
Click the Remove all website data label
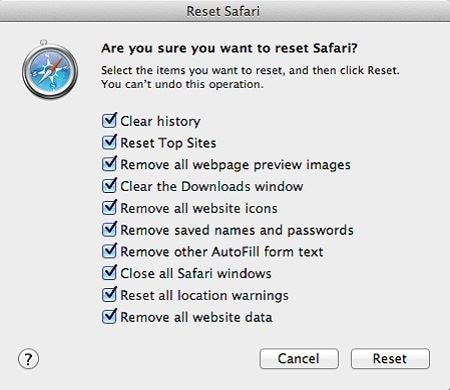point(196,317)
